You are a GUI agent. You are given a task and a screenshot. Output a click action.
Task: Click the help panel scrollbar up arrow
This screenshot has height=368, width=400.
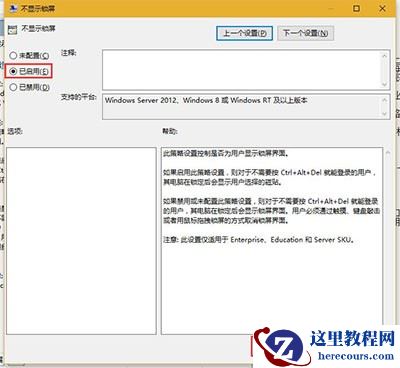(388, 152)
